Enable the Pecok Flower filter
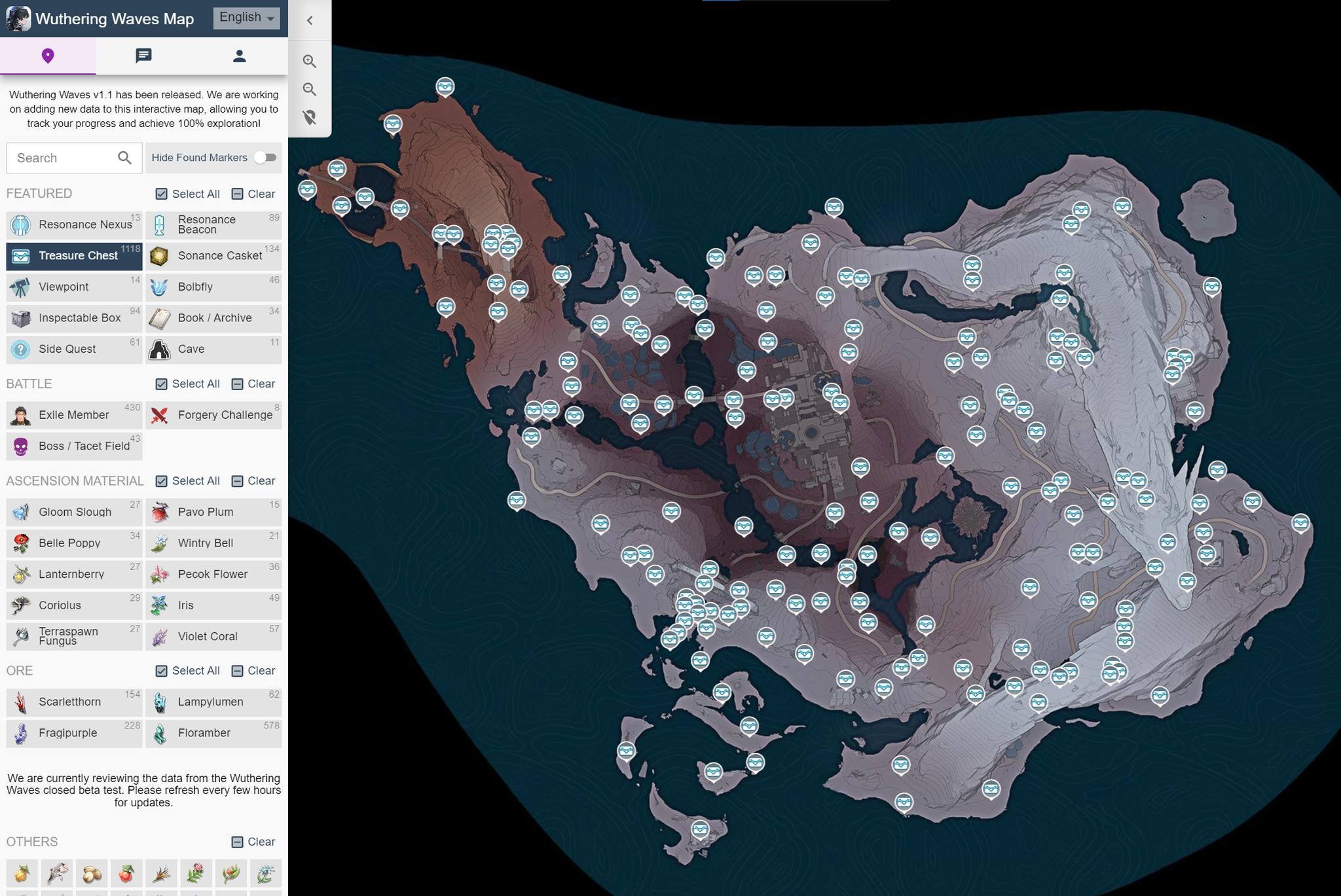1341x896 pixels. coord(213,574)
